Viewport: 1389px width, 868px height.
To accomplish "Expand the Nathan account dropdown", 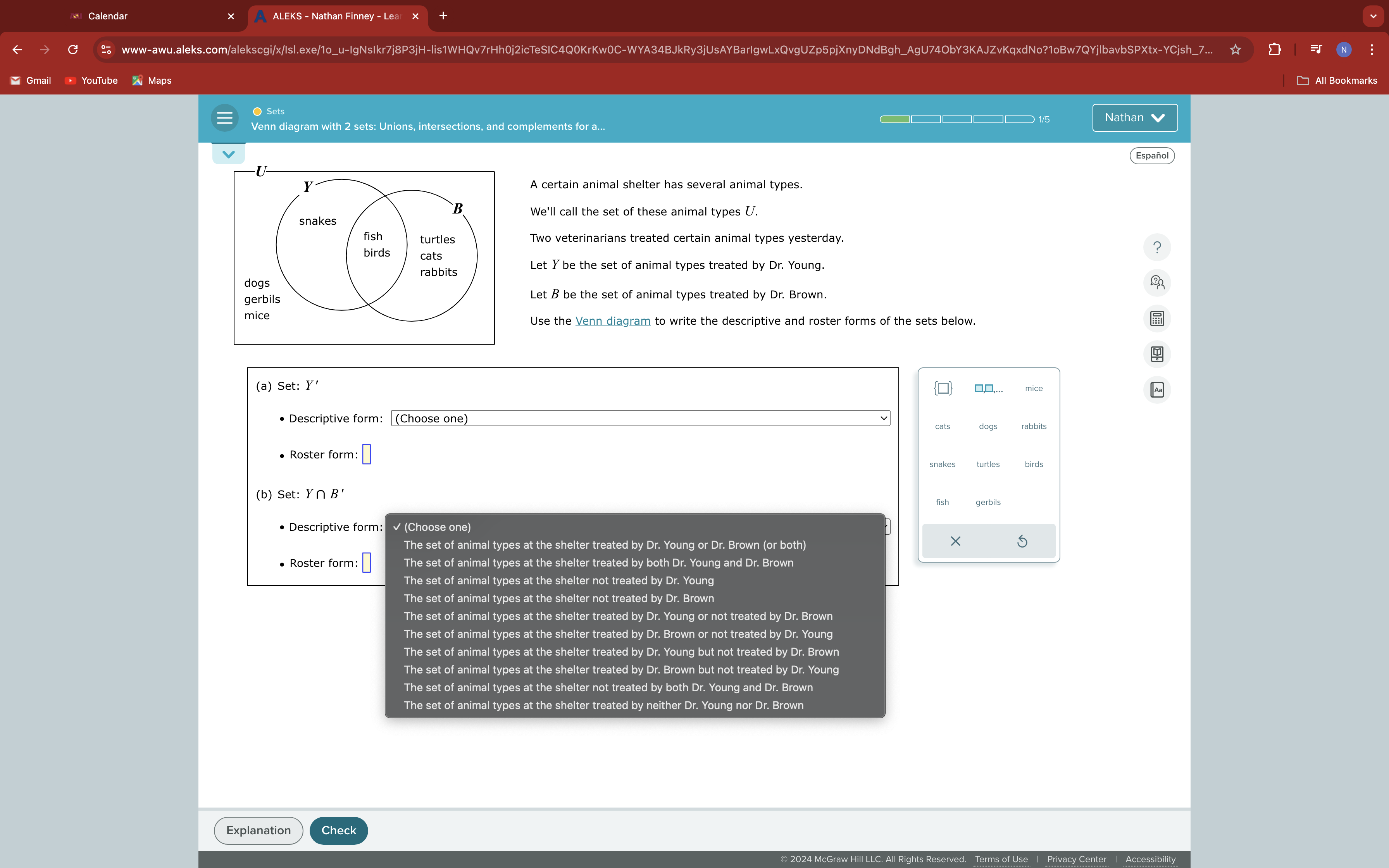I will pyautogui.click(x=1134, y=118).
